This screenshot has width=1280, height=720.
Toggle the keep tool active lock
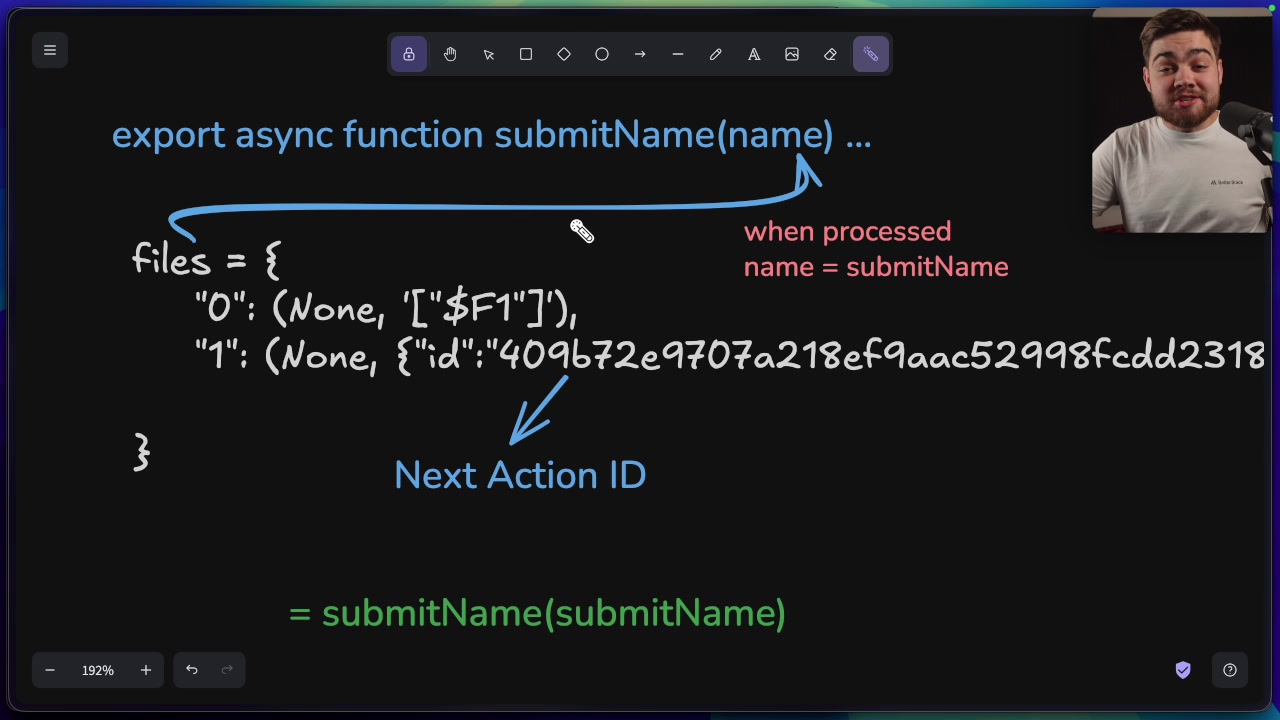tap(409, 54)
